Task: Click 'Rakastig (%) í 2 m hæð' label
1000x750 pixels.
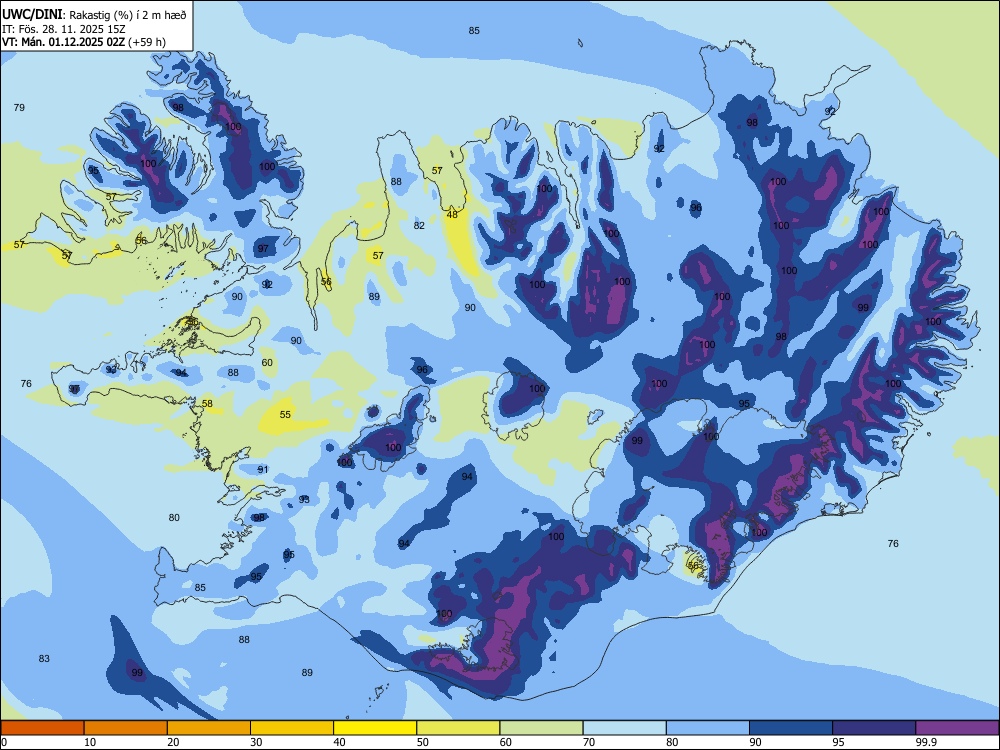Action: (128, 15)
